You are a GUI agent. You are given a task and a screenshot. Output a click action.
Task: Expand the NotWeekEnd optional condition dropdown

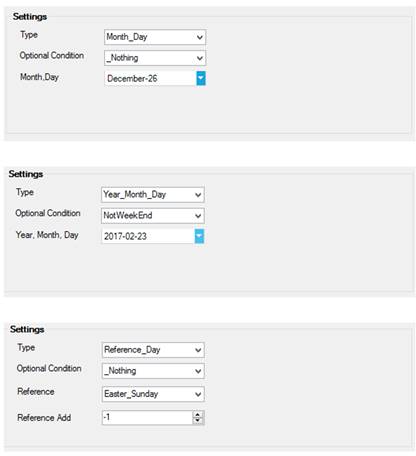point(152,216)
